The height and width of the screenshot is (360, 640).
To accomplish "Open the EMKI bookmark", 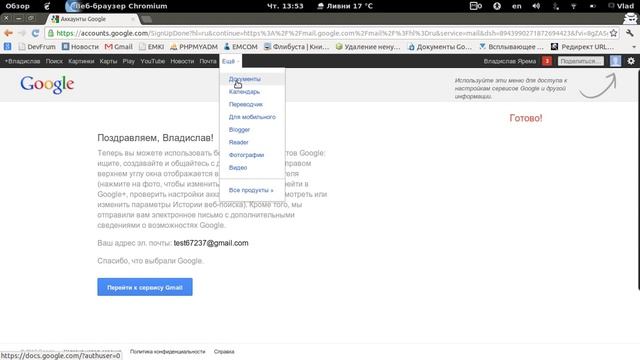I will [x=151, y=47].
